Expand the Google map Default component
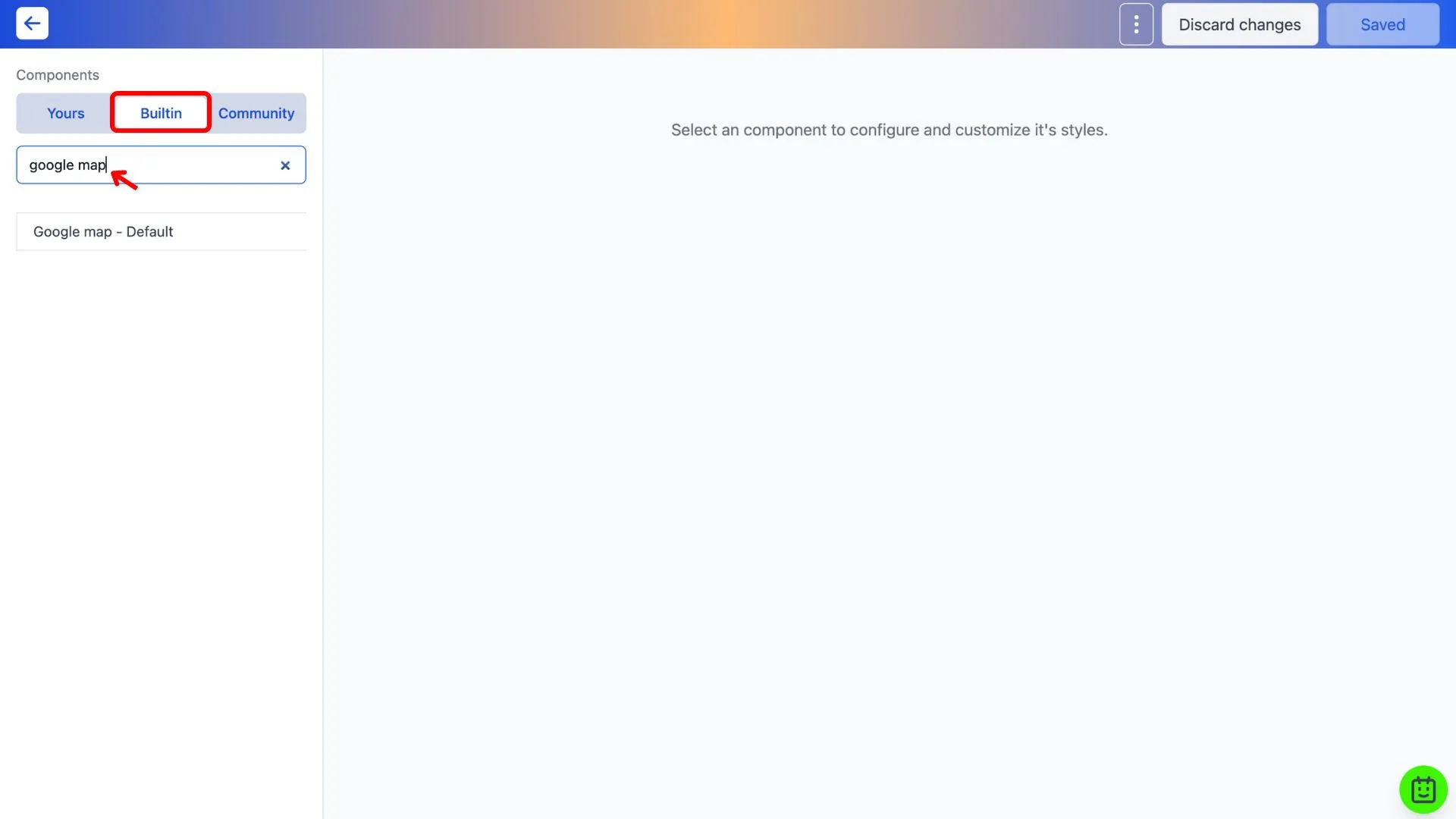This screenshot has height=819, width=1456. [102, 231]
